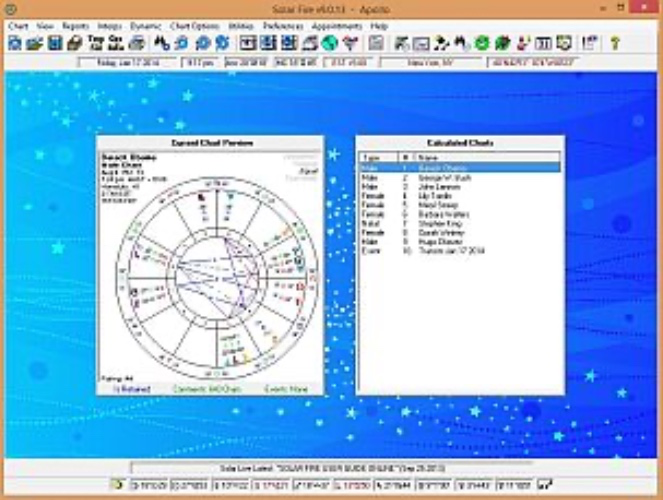Click the save disk toolbar icon
The height and width of the screenshot is (500, 663).
point(55,43)
